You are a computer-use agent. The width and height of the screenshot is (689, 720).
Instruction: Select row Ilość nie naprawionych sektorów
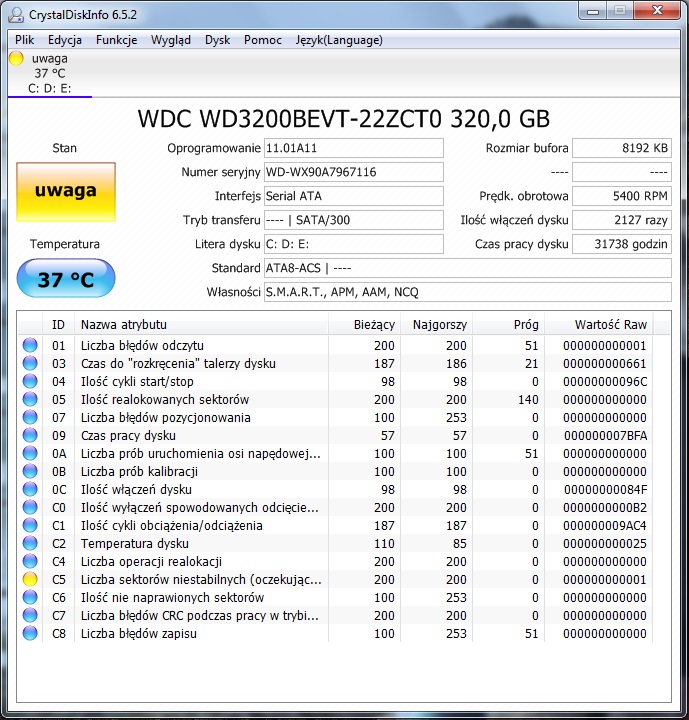pos(335,597)
